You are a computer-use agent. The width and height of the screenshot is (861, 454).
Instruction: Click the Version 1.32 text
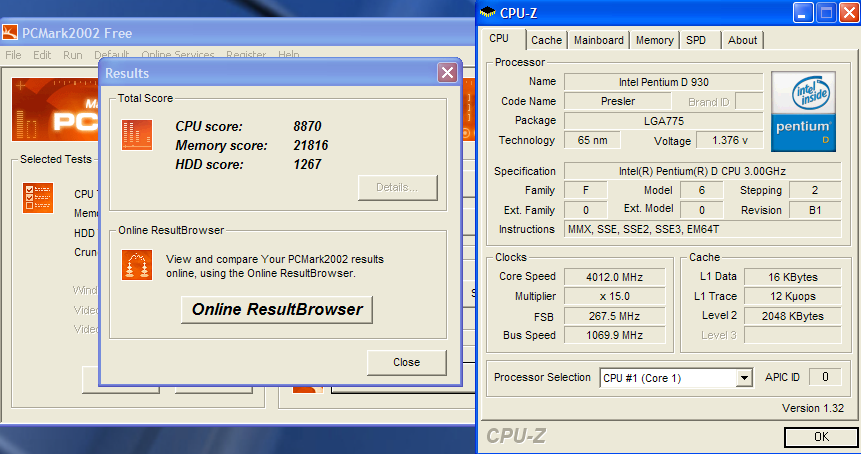[x=813, y=408]
